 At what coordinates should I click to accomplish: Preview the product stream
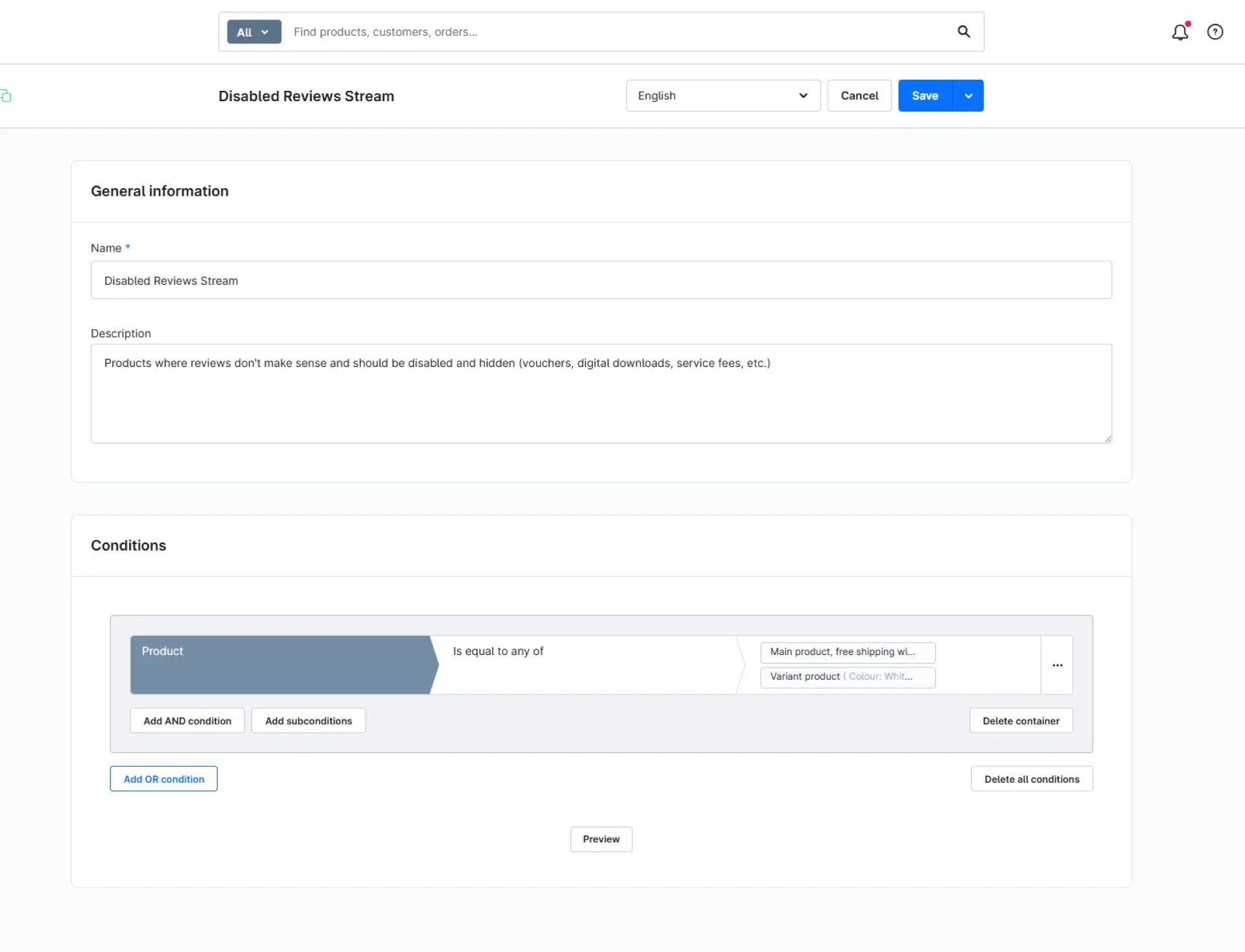pos(601,839)
